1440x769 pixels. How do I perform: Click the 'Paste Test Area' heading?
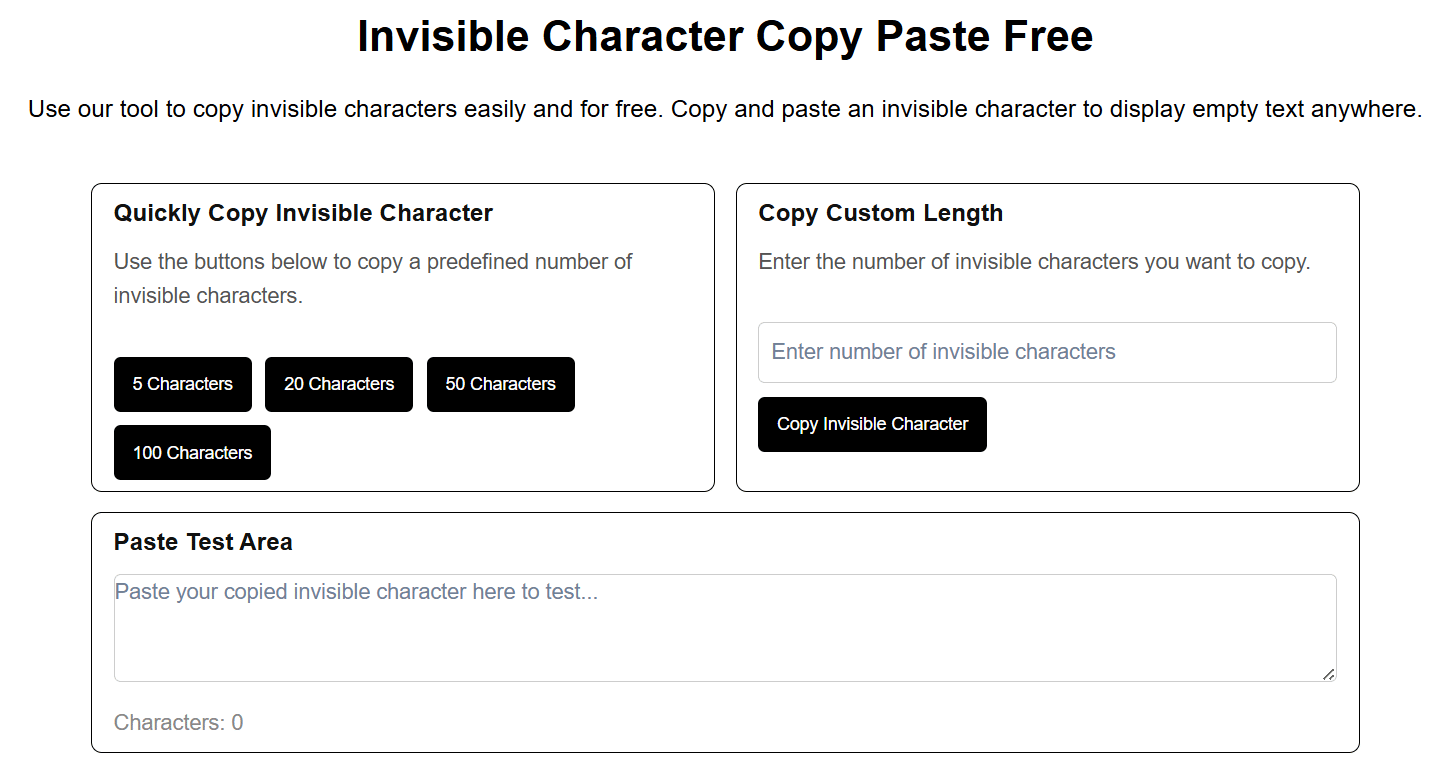click(x=204, y=542)
